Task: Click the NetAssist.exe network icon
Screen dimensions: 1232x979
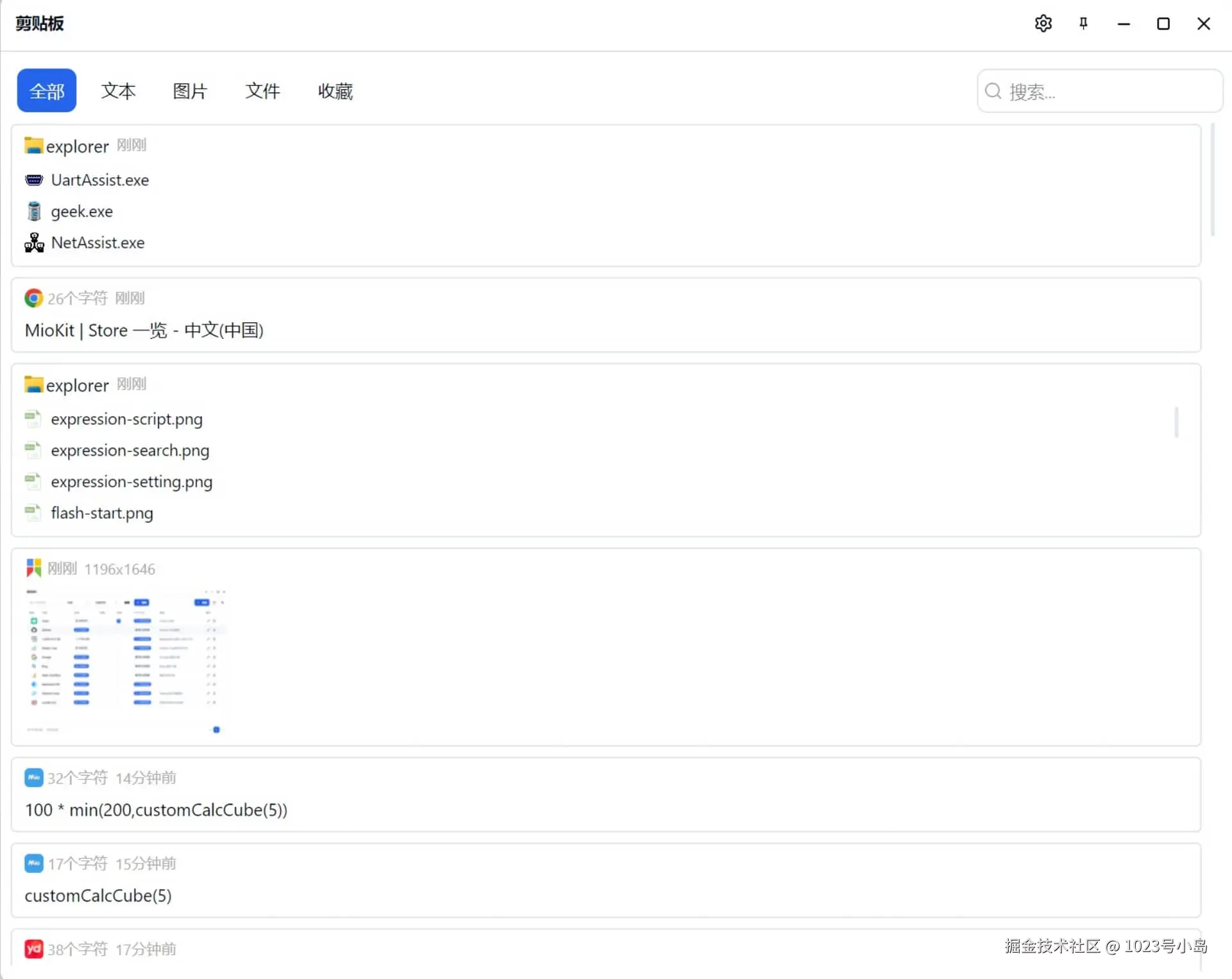Action: [34, 243]
